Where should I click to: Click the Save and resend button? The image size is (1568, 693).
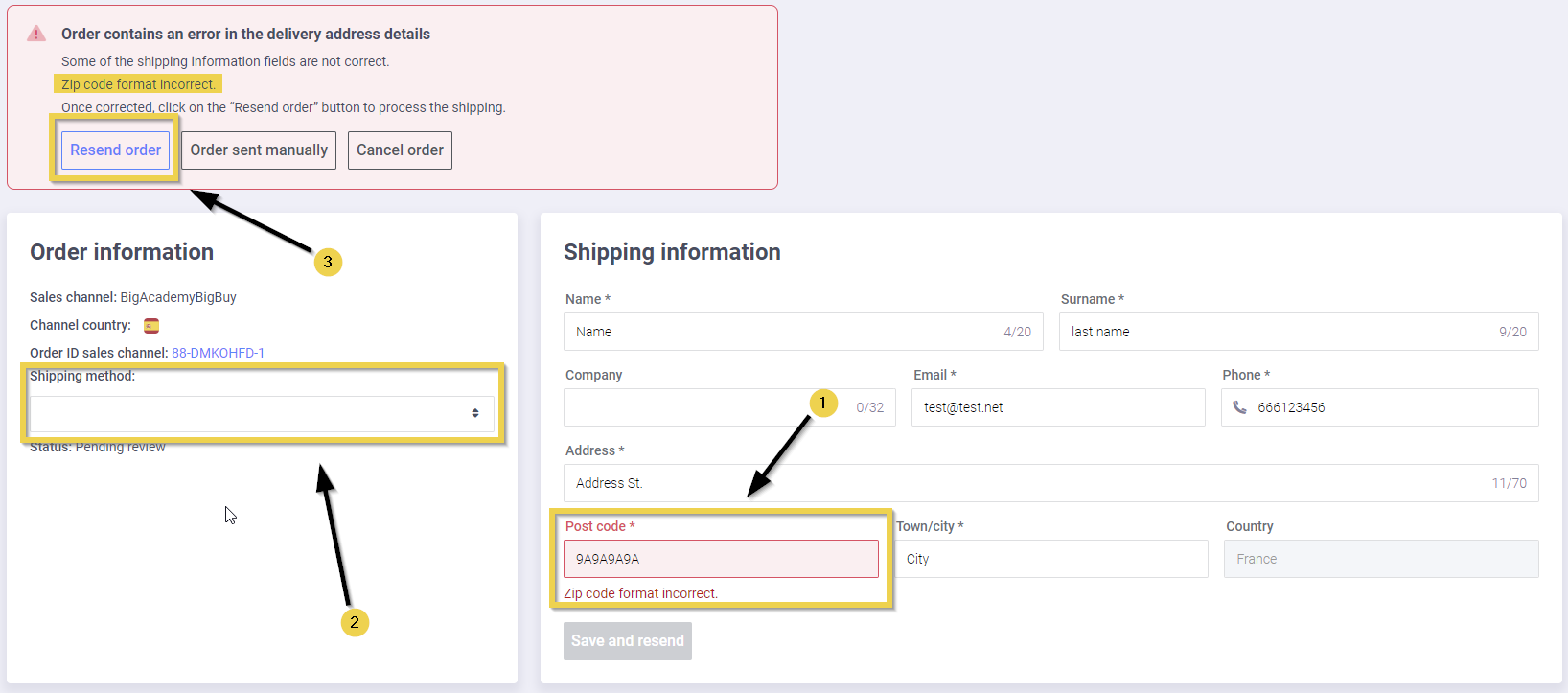pyautogui.click(x=627, y=641)
